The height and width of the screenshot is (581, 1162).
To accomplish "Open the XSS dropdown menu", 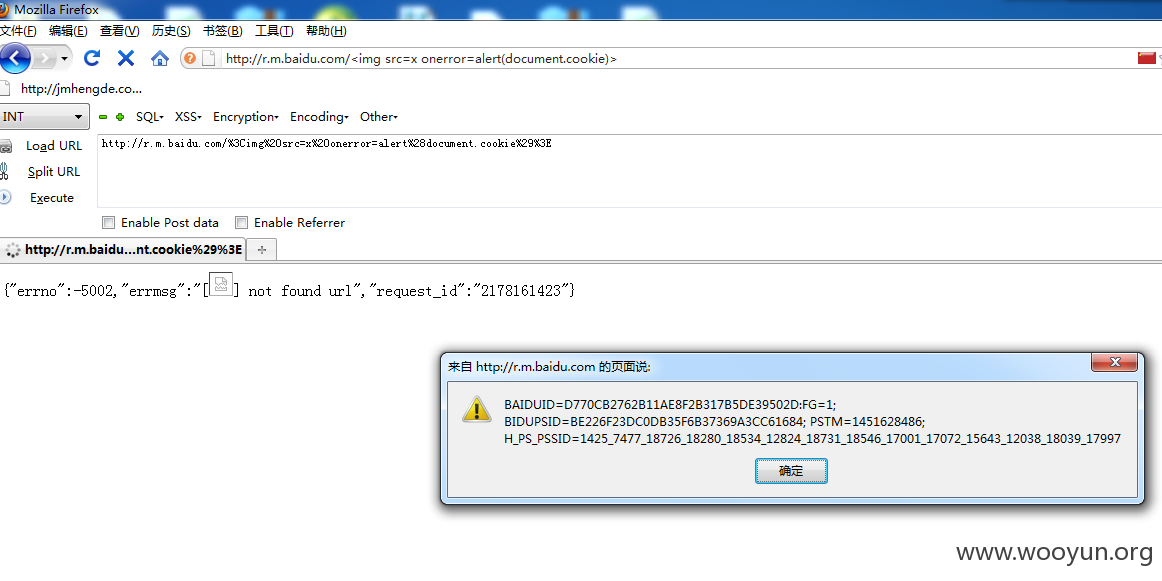I will click(x=188, y=117).
